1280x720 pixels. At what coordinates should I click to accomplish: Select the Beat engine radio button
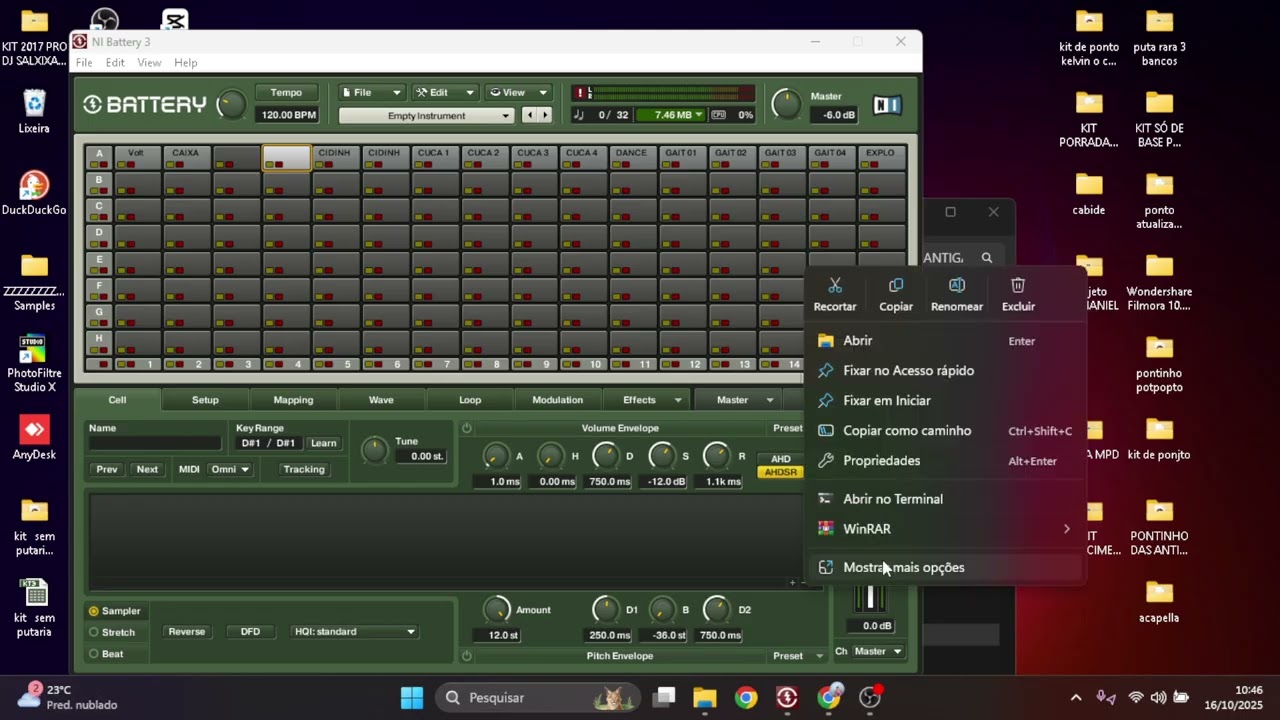tap(94, 654)
